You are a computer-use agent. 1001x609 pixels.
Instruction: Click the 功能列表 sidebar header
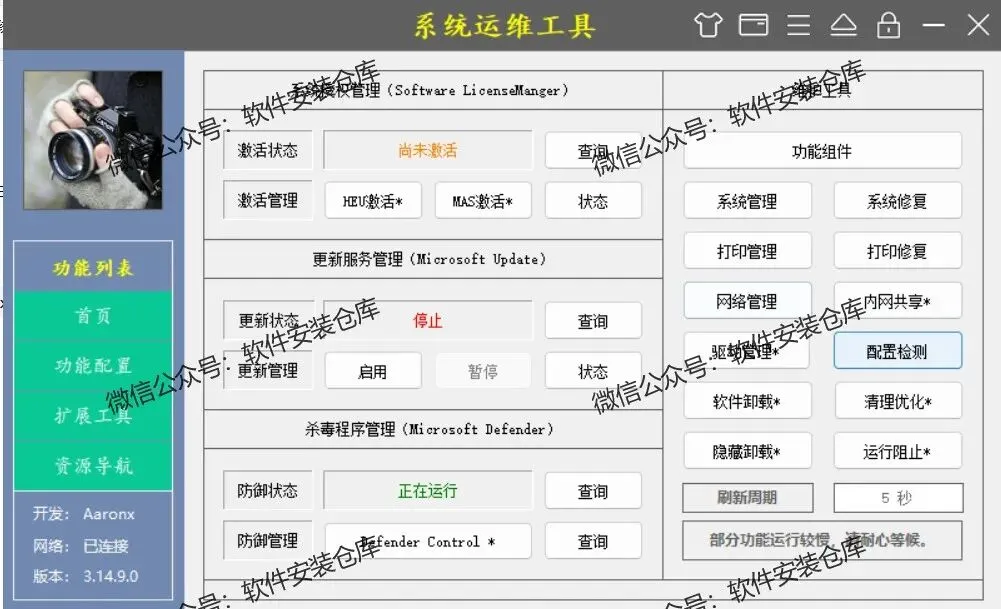(x=93, y=267)
